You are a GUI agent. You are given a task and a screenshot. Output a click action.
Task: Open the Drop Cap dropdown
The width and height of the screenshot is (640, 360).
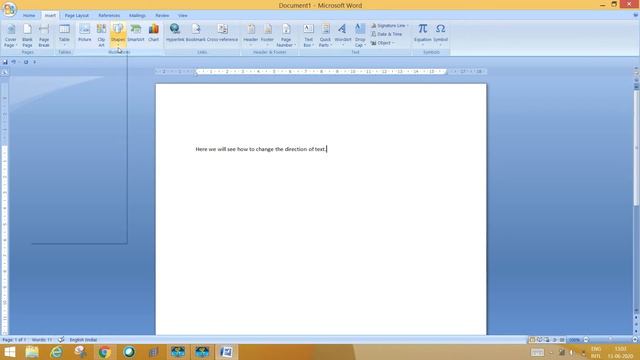click(360, 36)
